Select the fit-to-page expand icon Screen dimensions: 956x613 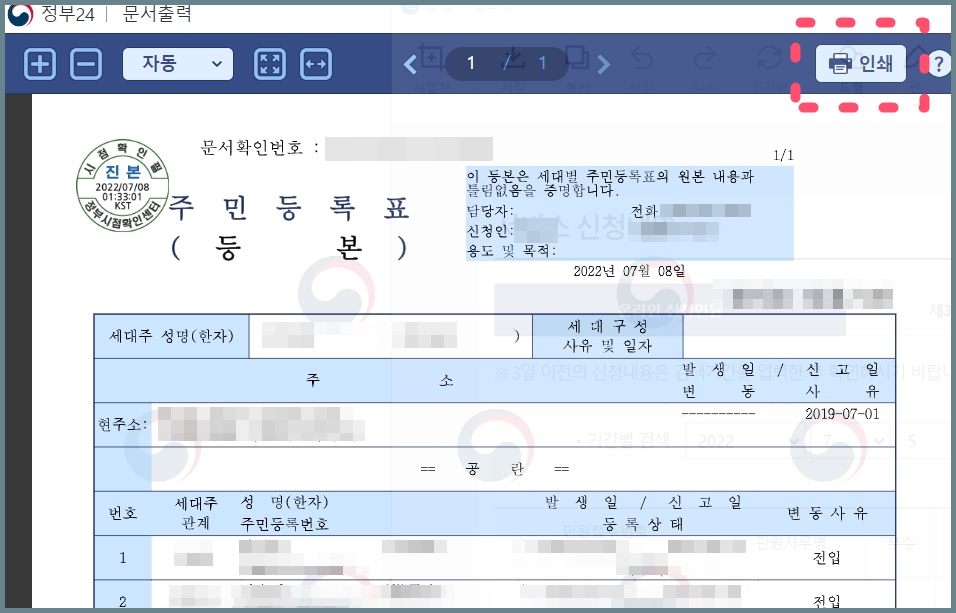pos(269,64)
